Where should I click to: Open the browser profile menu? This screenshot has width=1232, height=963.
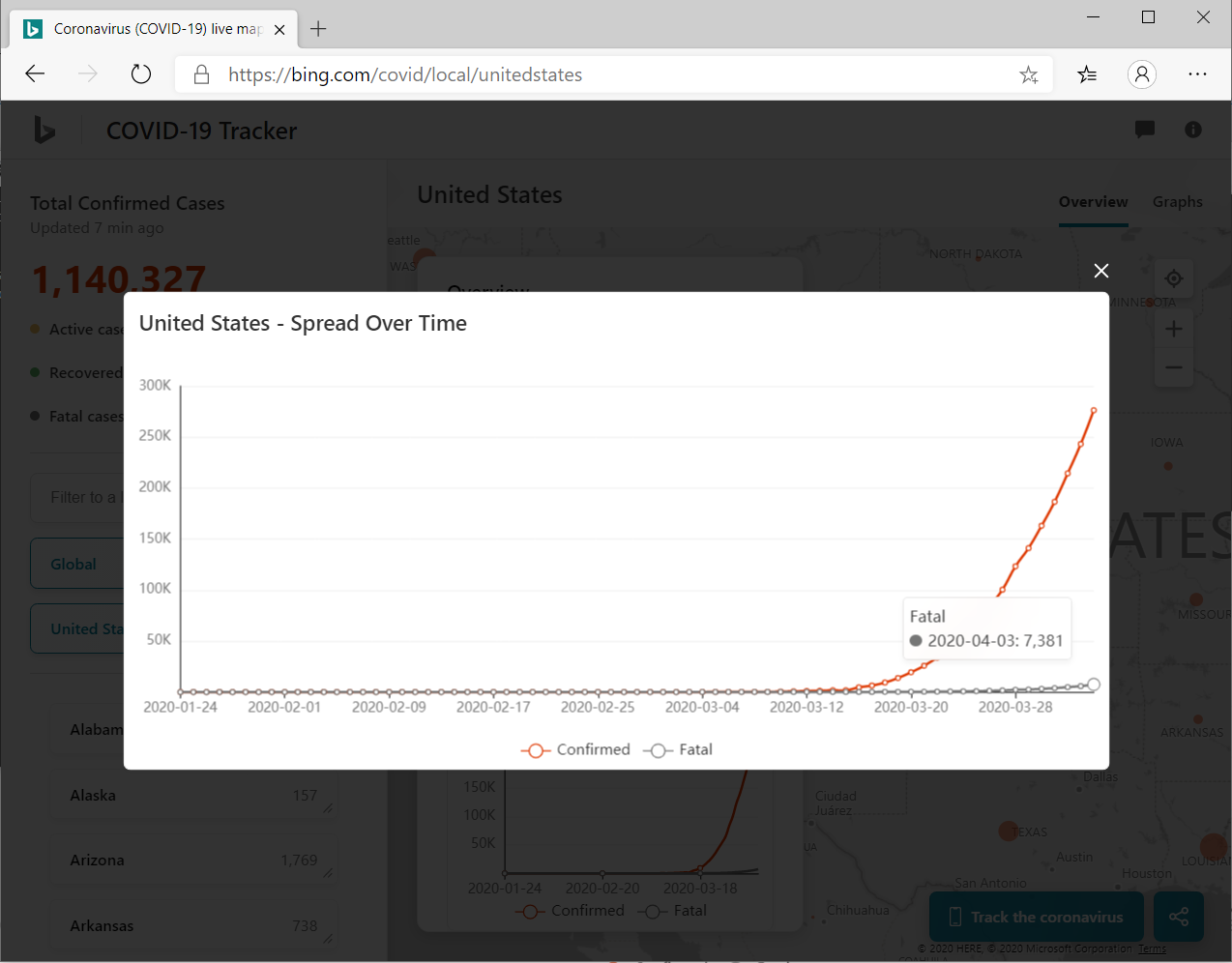(x=1142, y=74)
